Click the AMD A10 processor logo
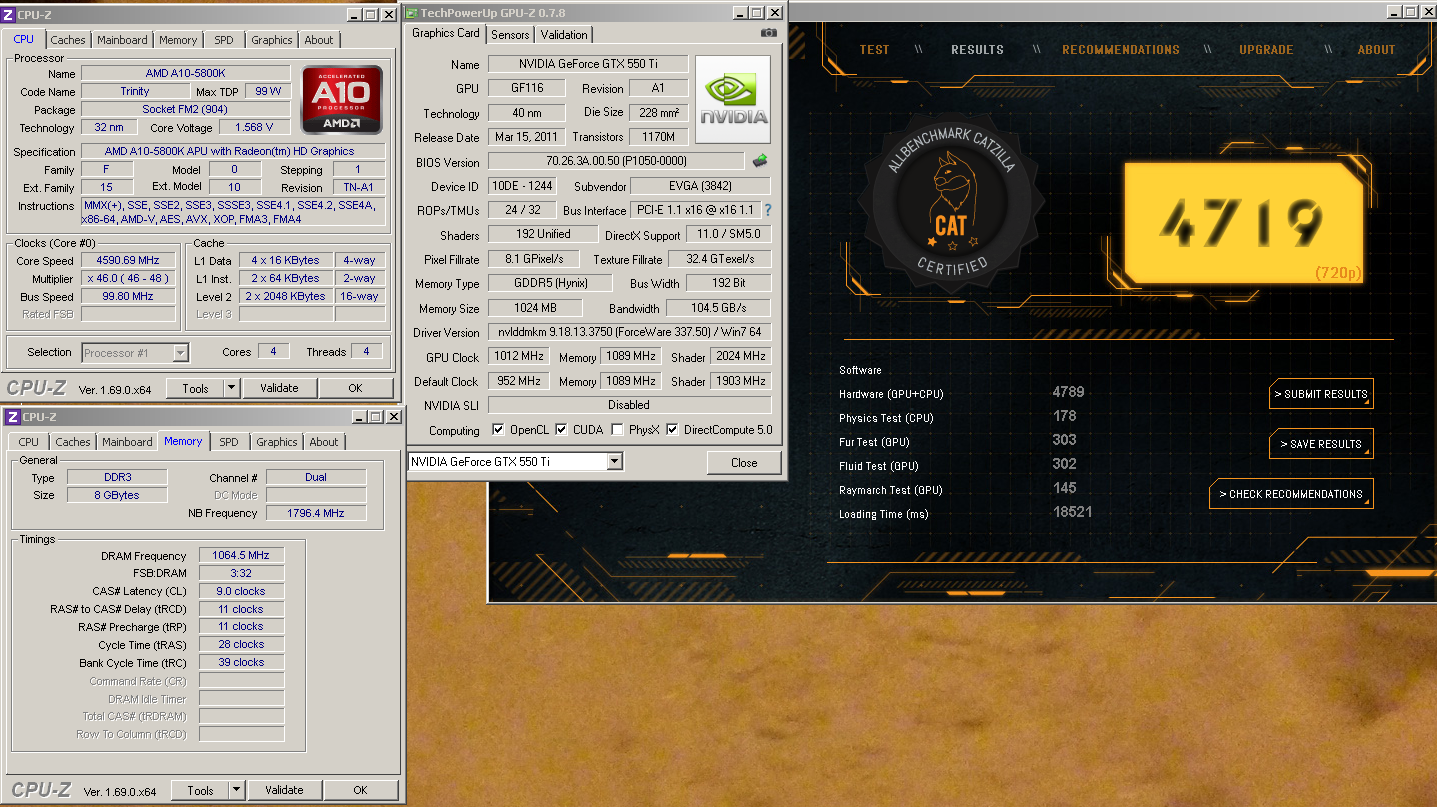1437x807 pixels. pyautogui.click(x=342, y=100)
